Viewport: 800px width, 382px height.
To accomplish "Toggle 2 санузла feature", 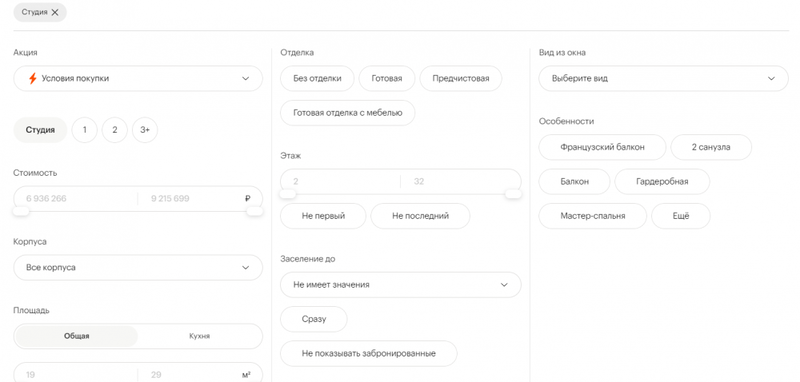I will point(711,147).
